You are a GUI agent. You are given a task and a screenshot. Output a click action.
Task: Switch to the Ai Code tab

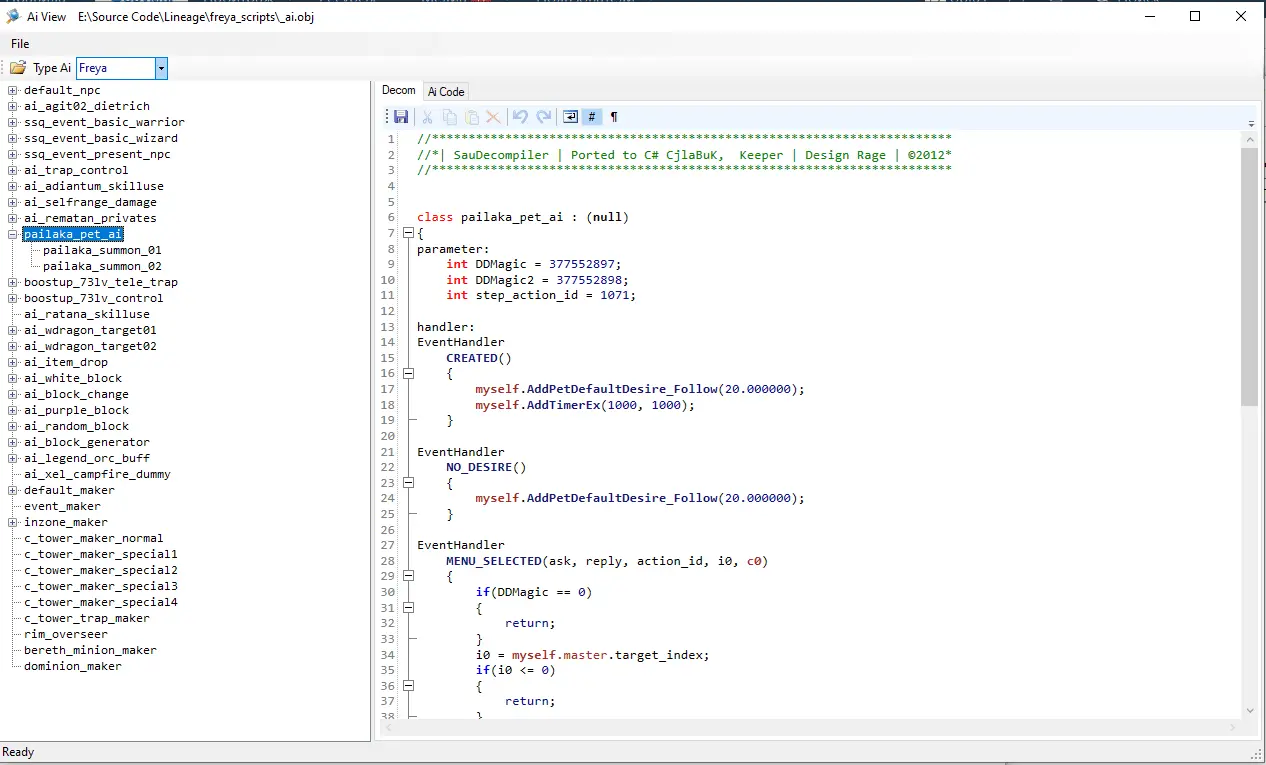coord(446,91)
